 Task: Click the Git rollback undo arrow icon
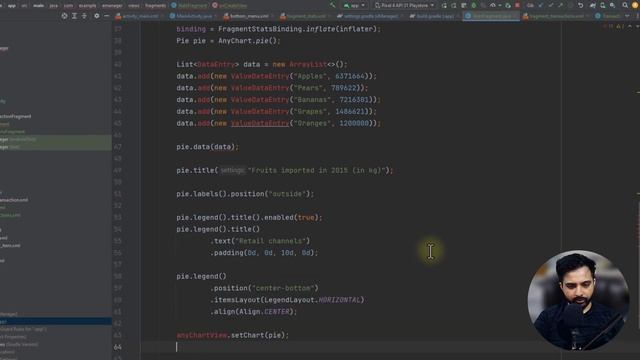pyautogui.click(x=580, y=5)
